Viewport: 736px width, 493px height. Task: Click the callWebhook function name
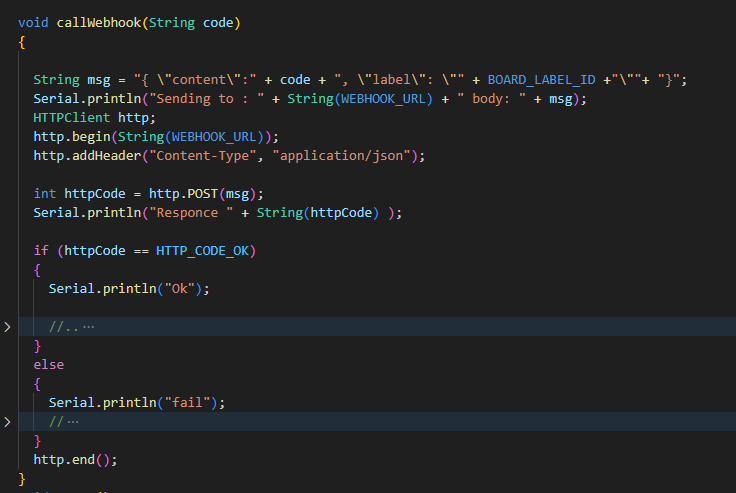coord(99,23)
